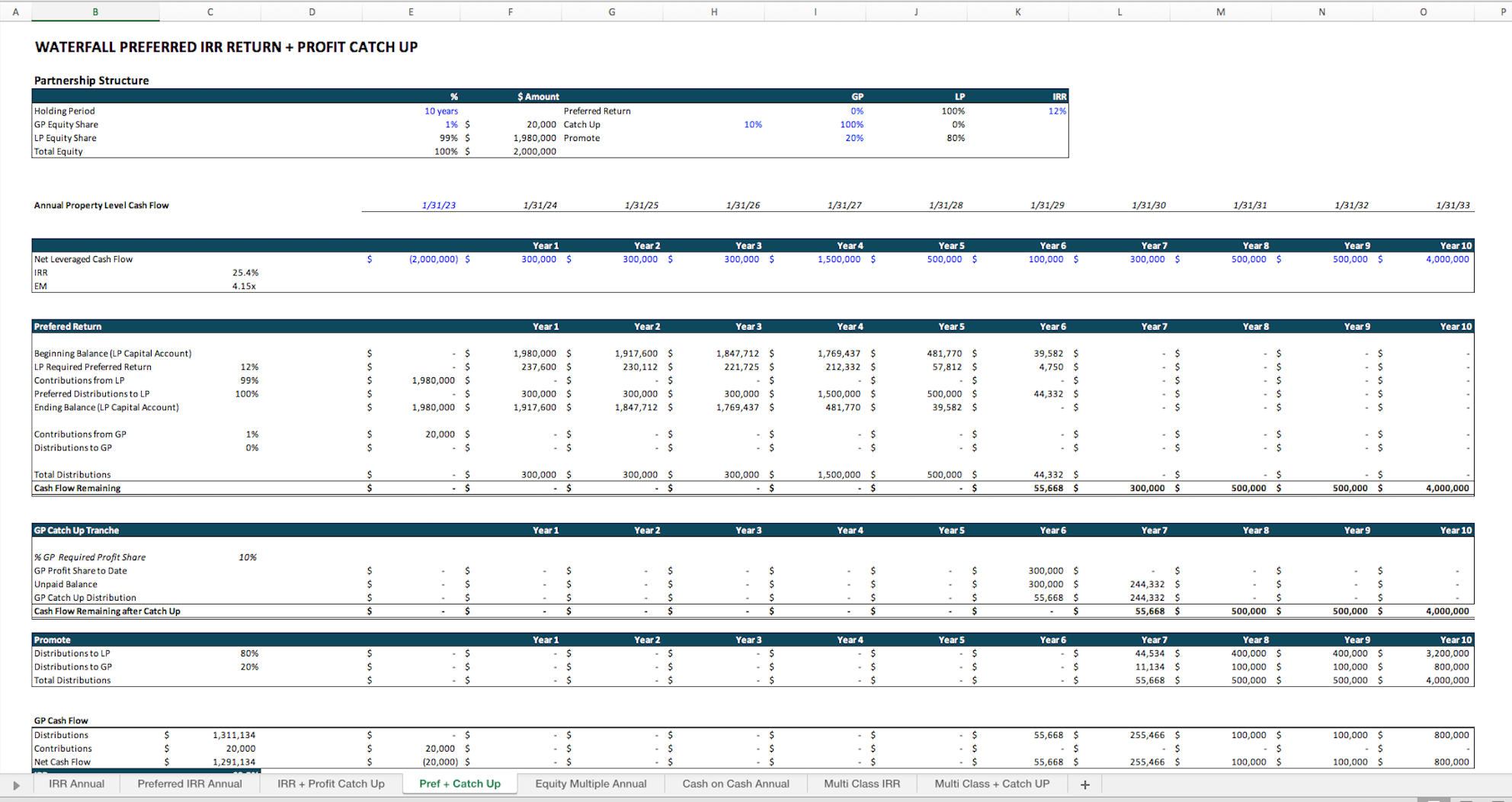This screenshot has width=1512, height=802.
Task: Select the Contributions from GP 20,000 cell
Action: pos(440,435)
